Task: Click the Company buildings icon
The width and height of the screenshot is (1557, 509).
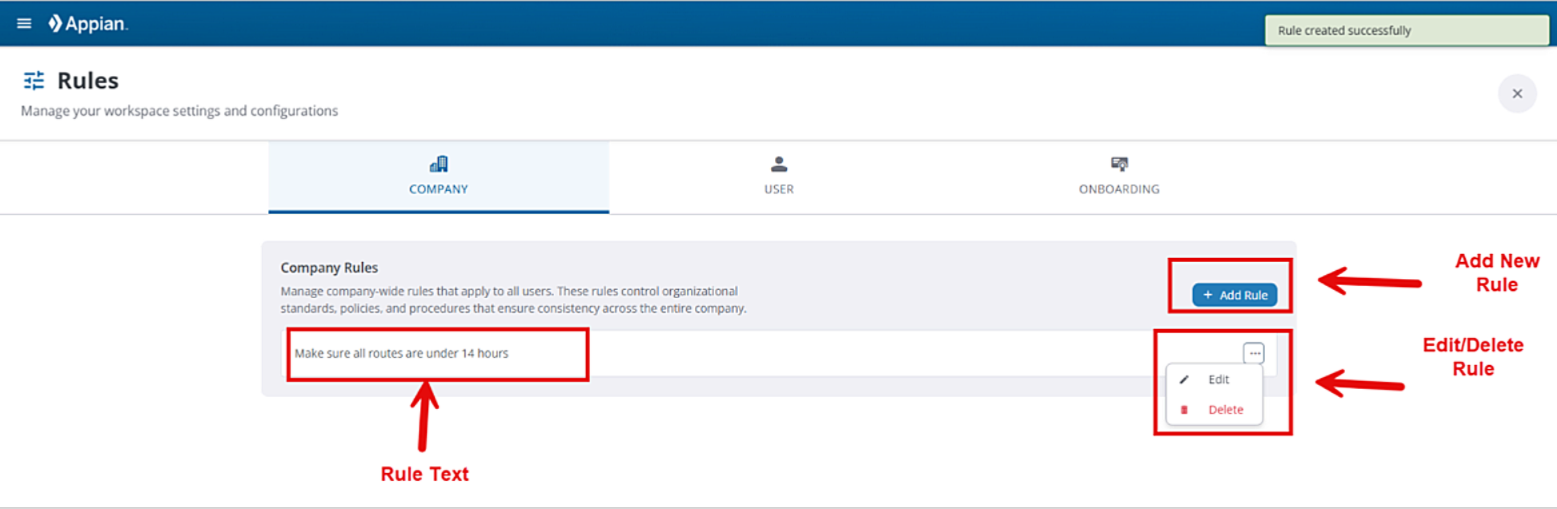Action: 438,164
